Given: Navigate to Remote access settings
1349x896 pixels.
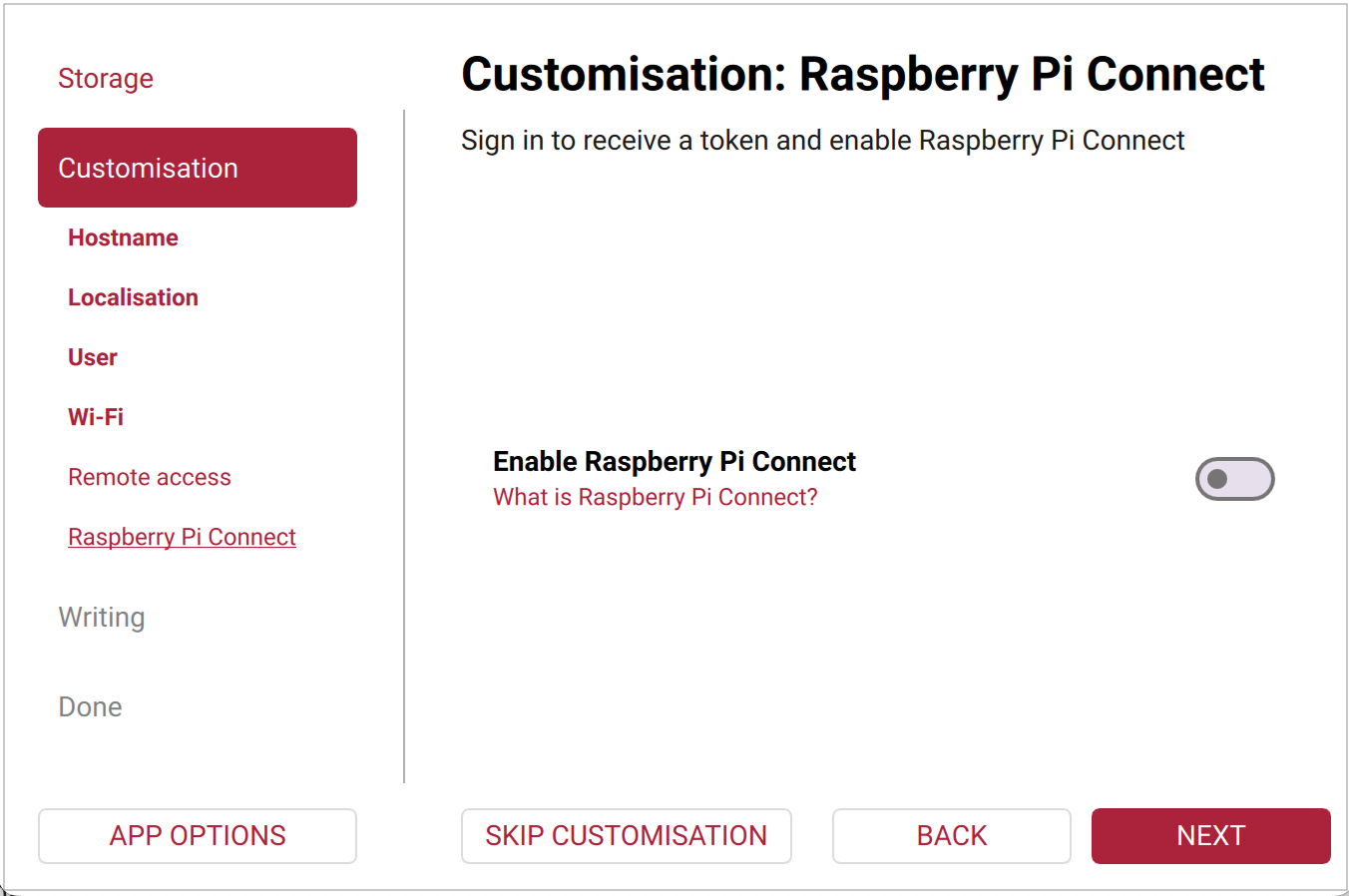Looking at the screenshot, I should coord(149,477).
